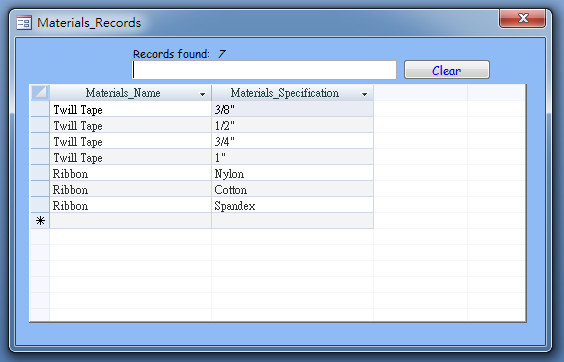Screen dimensions: 564x362
Task: Close the Materials_Records window
Action: 522,18
